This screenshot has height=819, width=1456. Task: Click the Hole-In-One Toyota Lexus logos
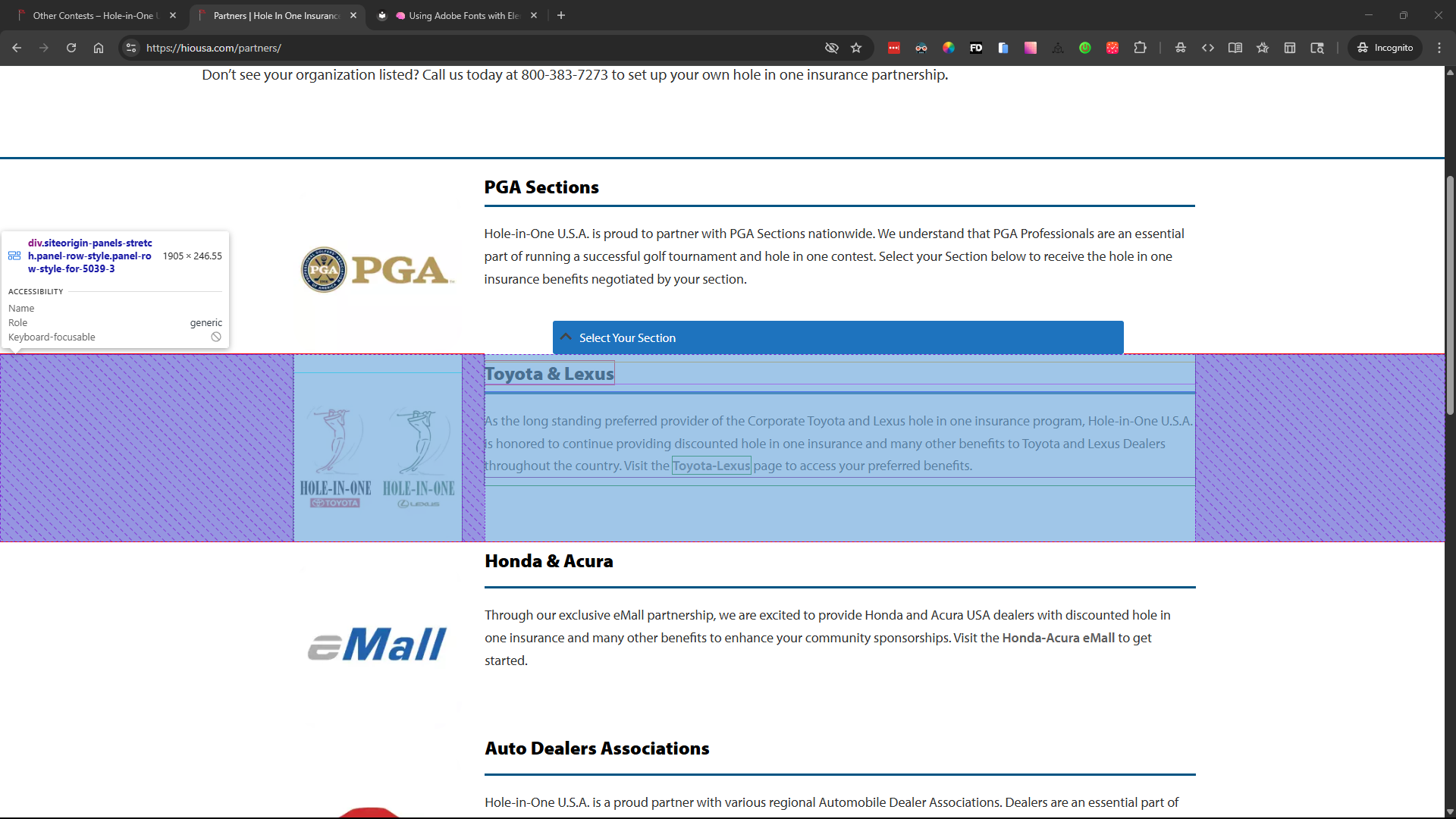(377, 458)
